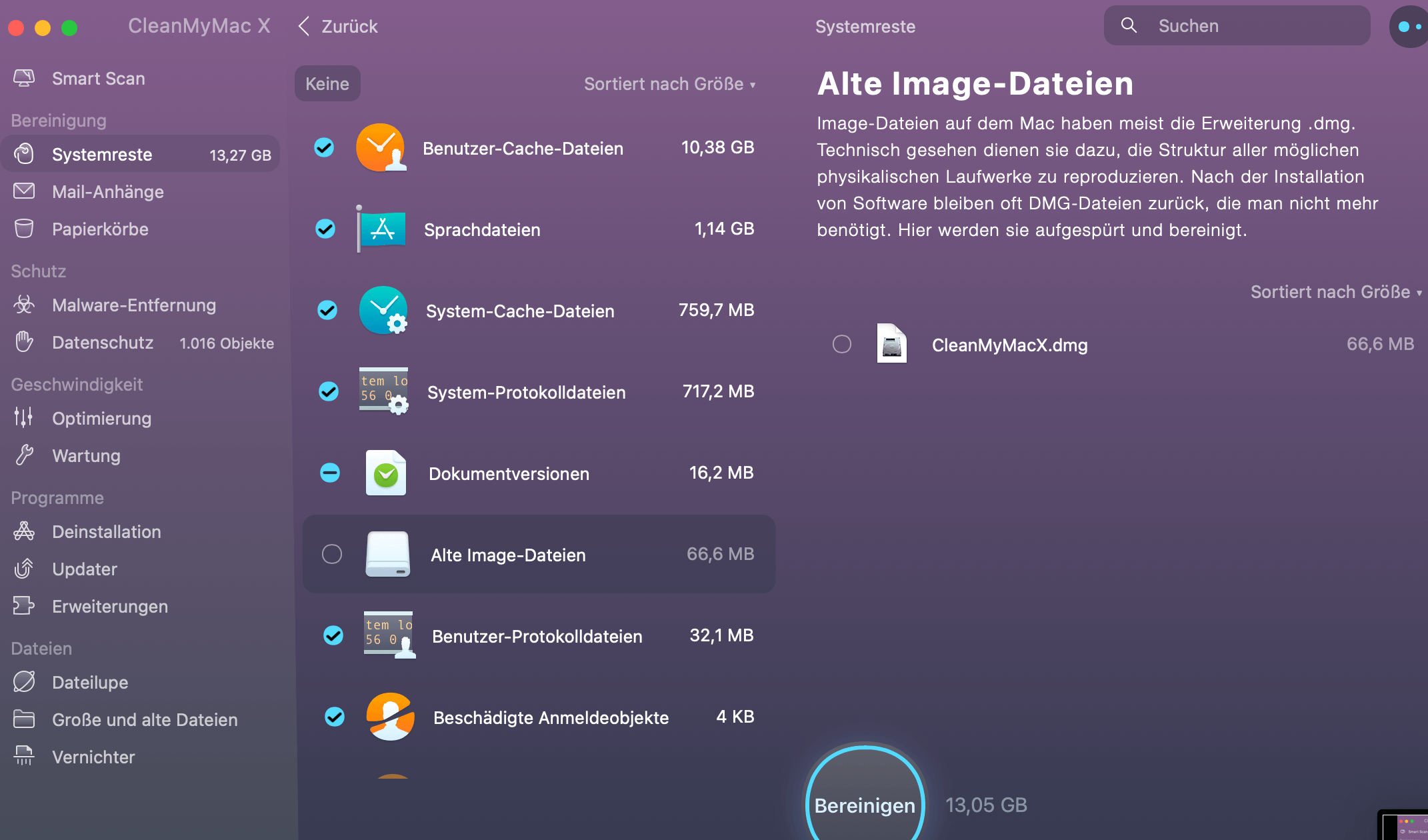The width and height of the screenshot is (1428, 840).
Task: Uncheck System-Protokolldateien checkbox
Action: 329,391
